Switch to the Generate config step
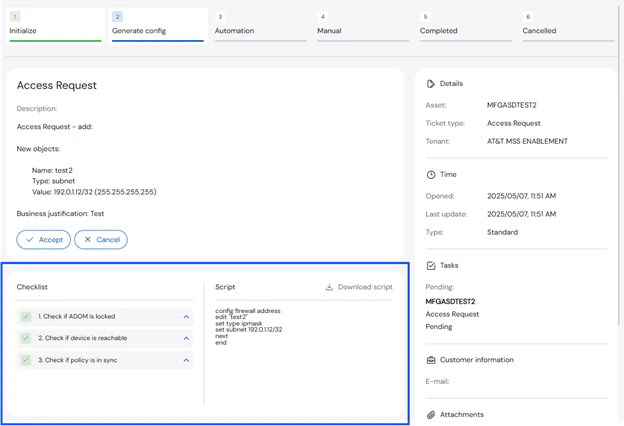This screenshot has height=426, width=624. [x=158, y=26]
